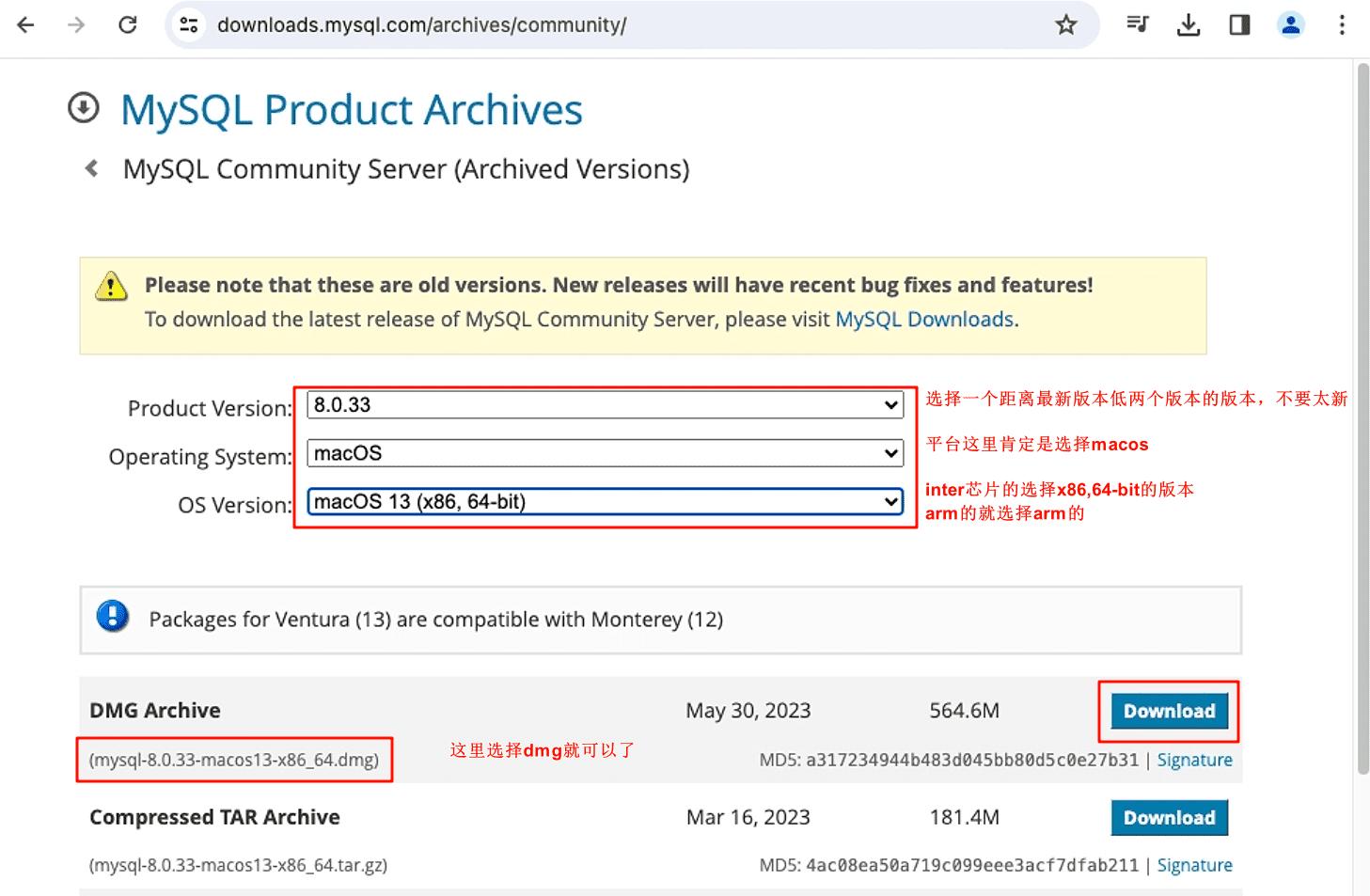
Task: Click the date May 30, 2023
Action: point(748,711)
